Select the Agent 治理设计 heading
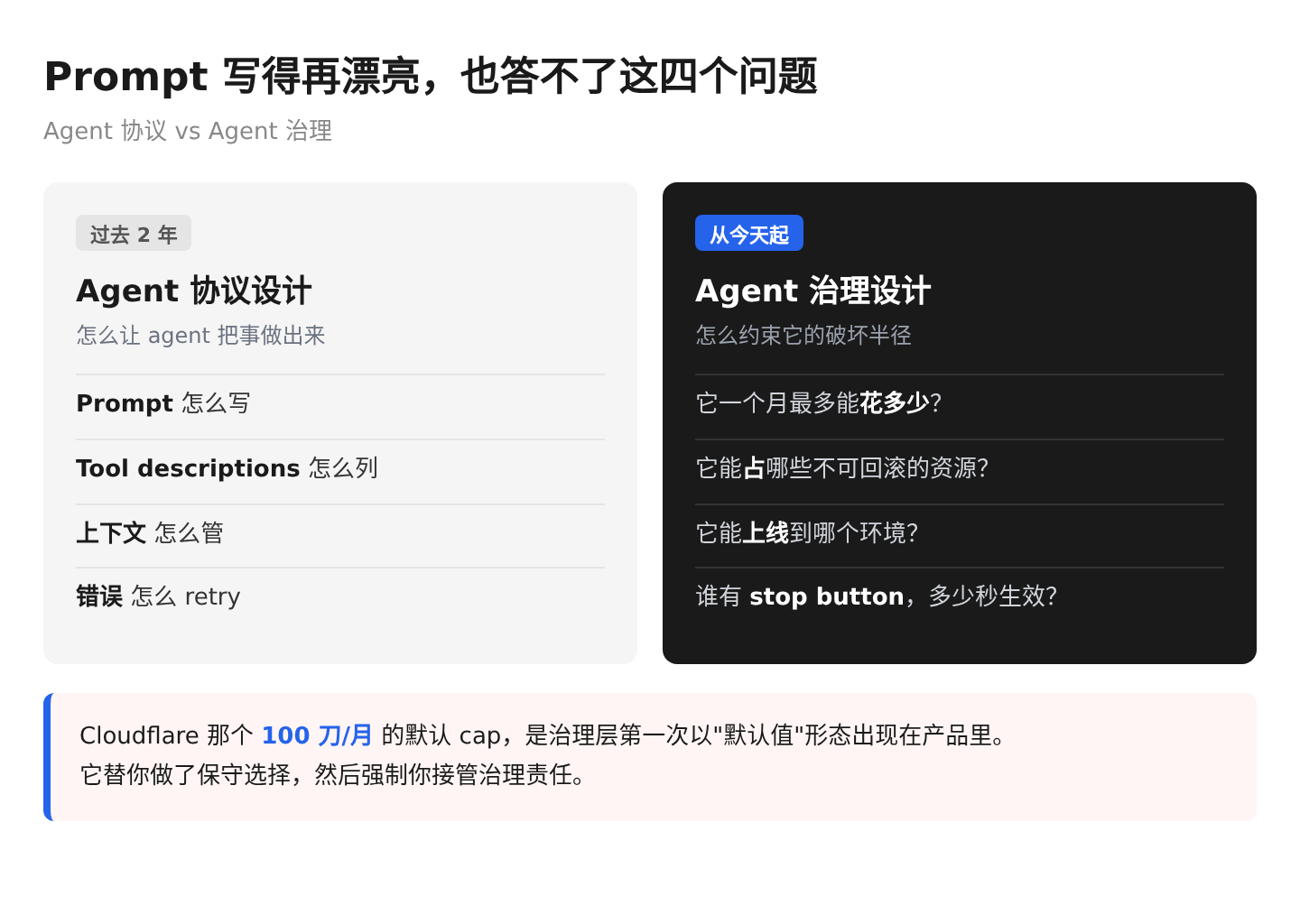 coord(812,291)
